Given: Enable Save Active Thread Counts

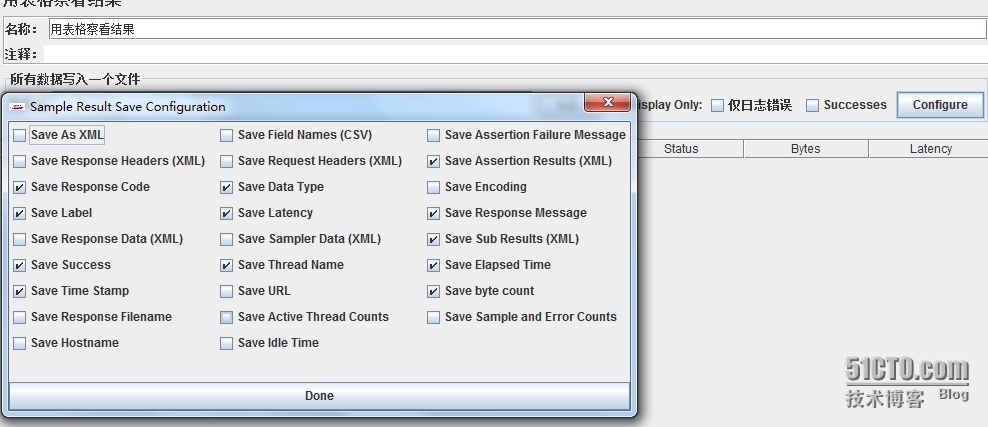Looking at the screenshot, I should (226, 317).
